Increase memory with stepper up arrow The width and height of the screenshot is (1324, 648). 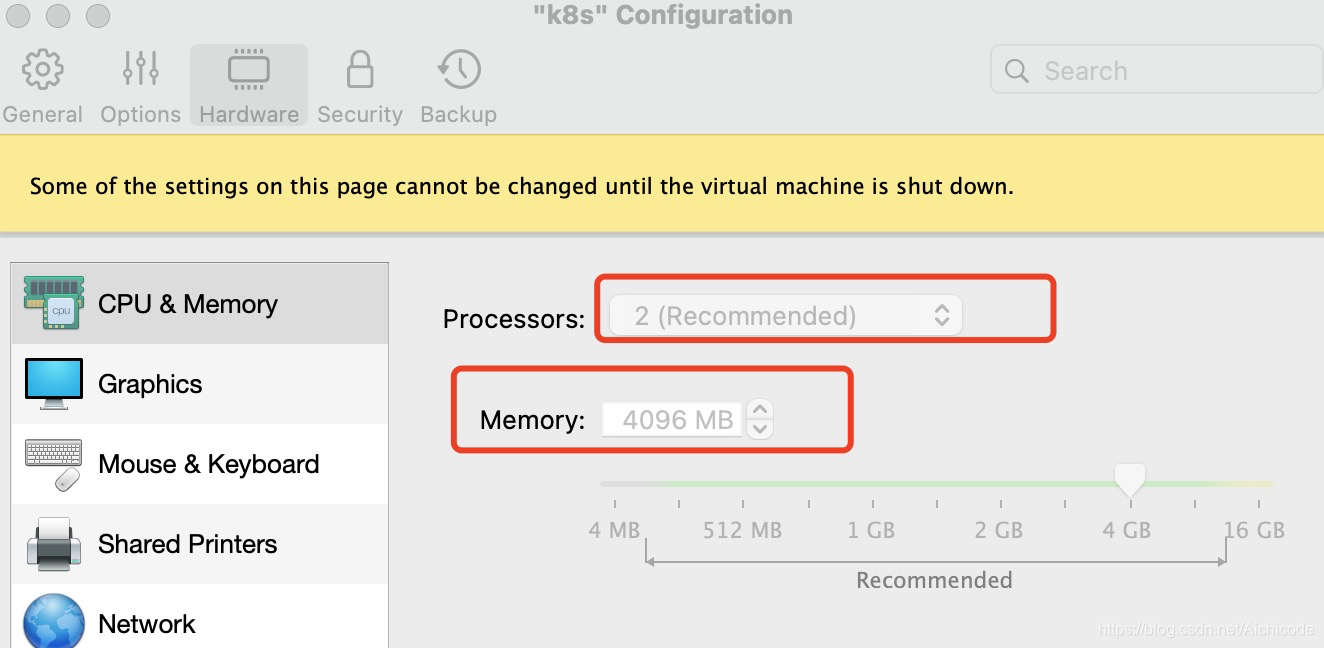(760, 410)
